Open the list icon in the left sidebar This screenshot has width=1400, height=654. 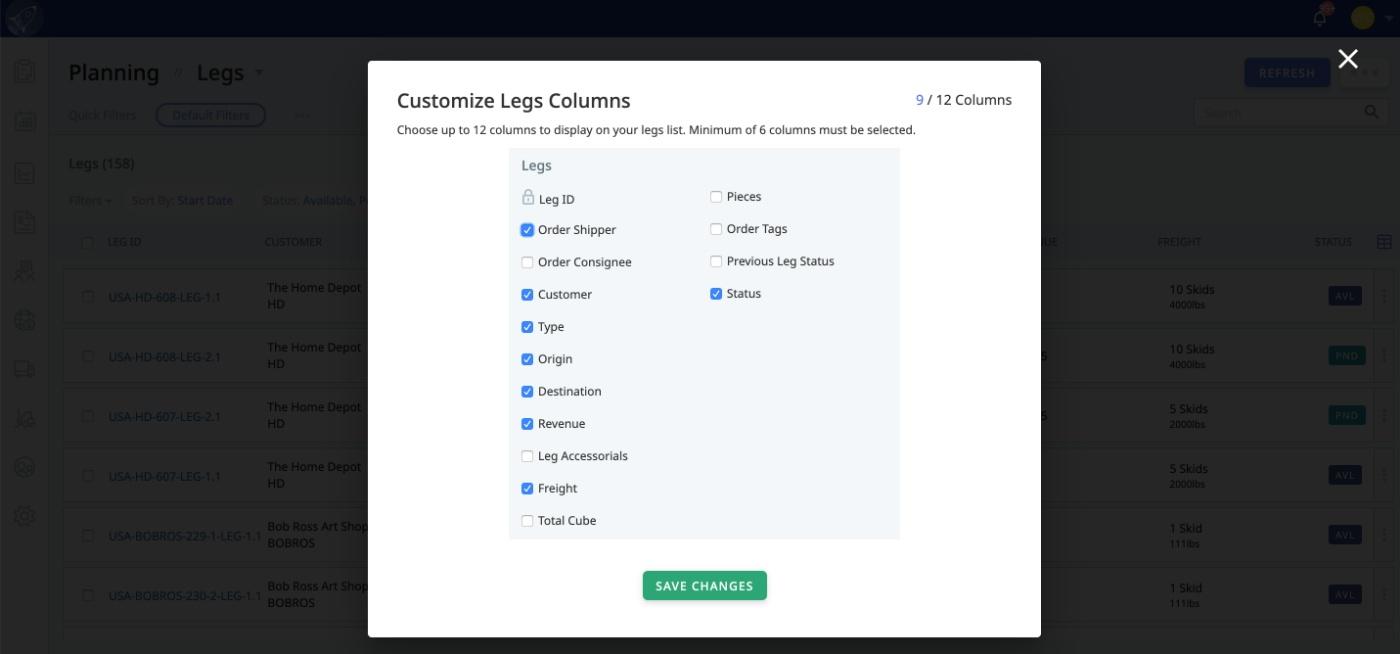tap(24, 172)
